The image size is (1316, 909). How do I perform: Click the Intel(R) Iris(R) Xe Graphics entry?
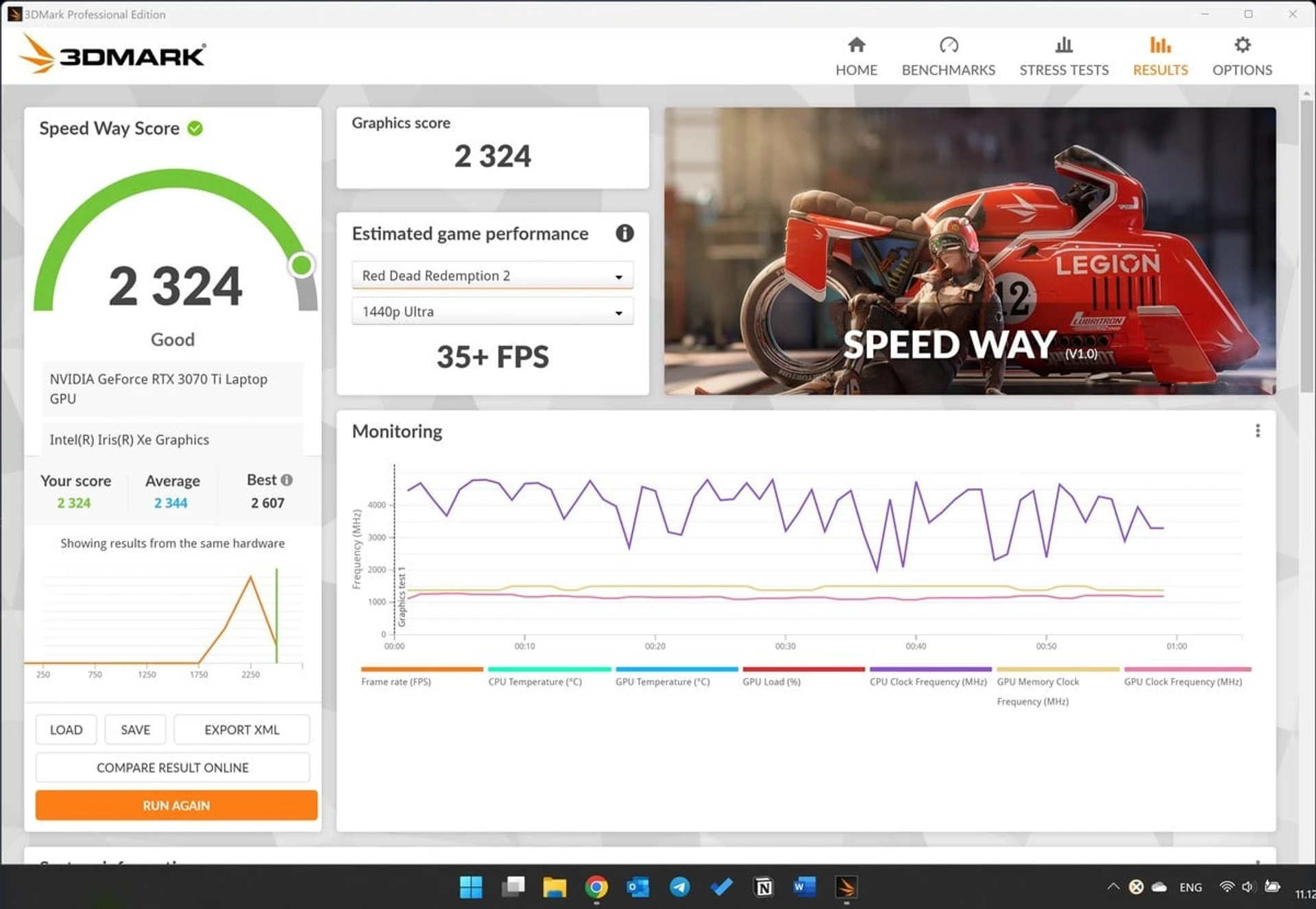pyautogui.click(x=172, y=439)
